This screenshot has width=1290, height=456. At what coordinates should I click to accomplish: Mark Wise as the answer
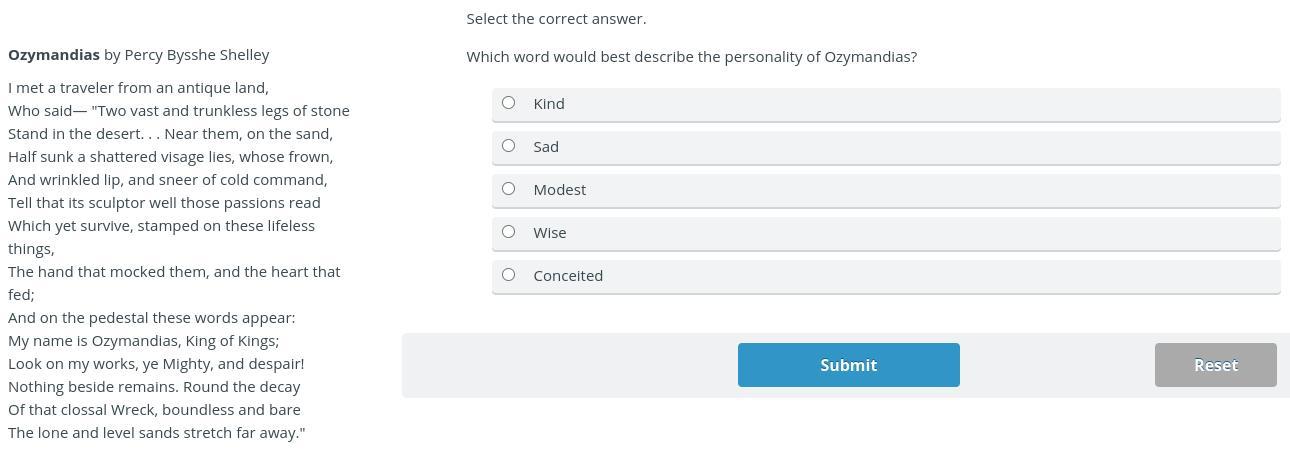pyautogui.click(x=508, y=232)
